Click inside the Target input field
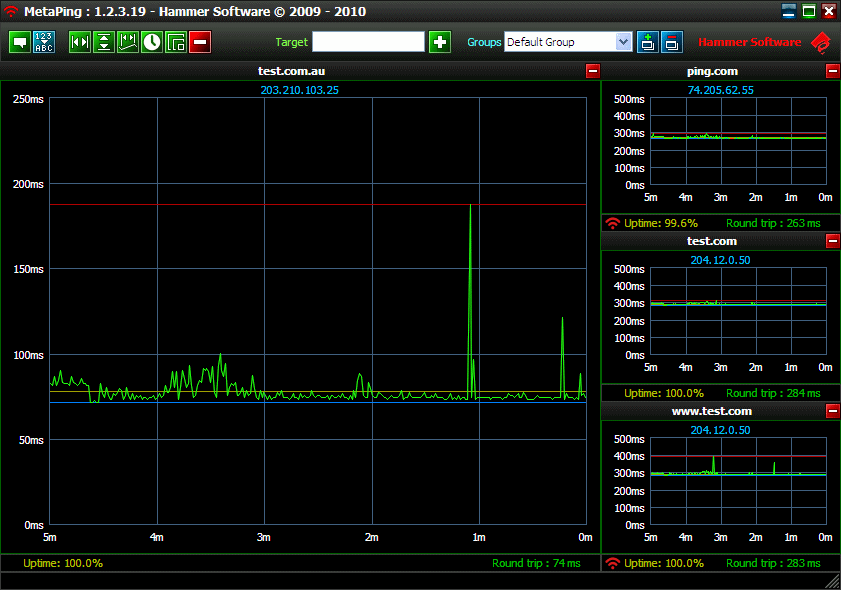This screenshot has width=841, height=590. pyautogui.click(x=368, y=42)
